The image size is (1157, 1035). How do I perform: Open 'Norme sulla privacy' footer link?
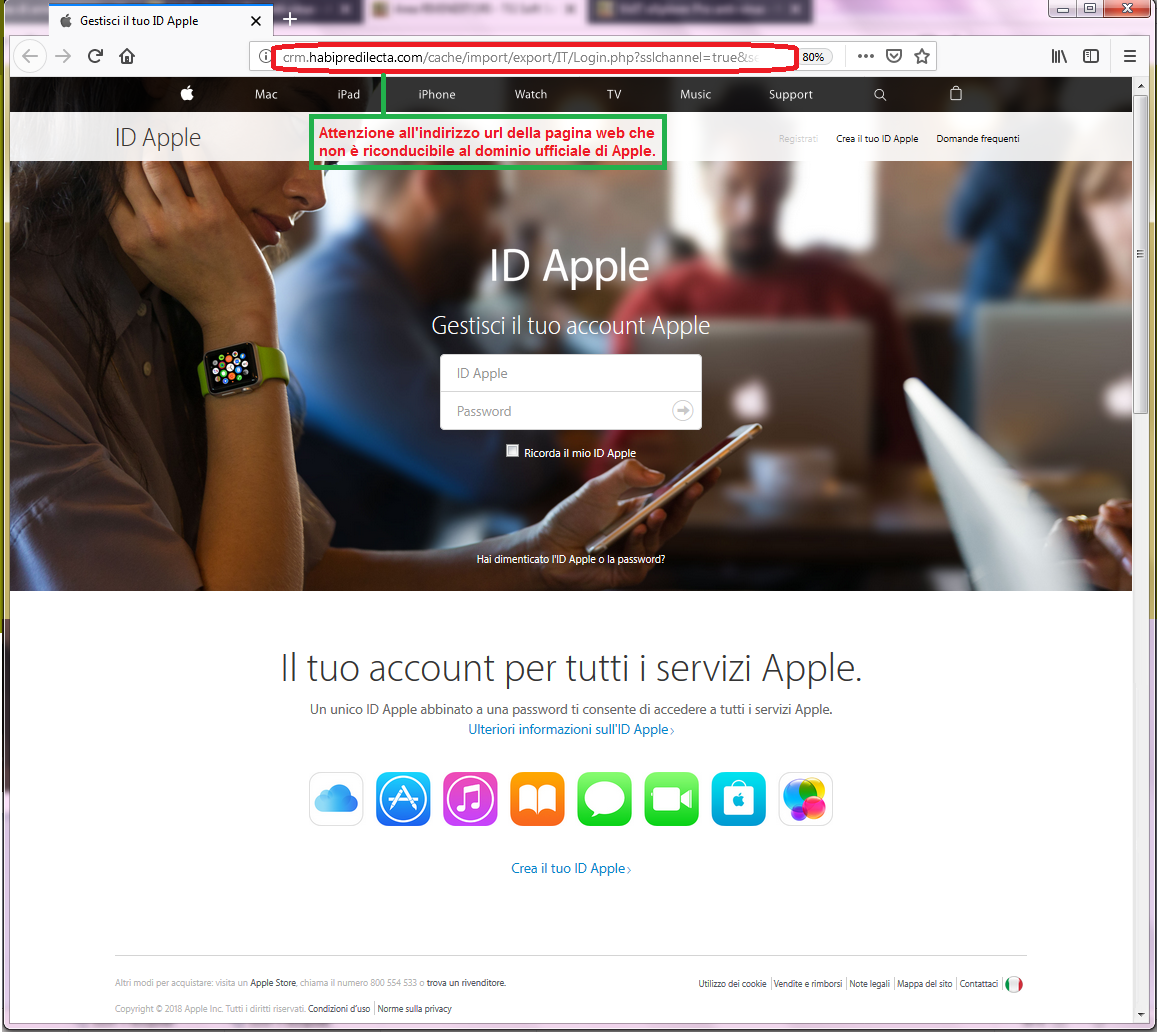tap(415, 1009)
